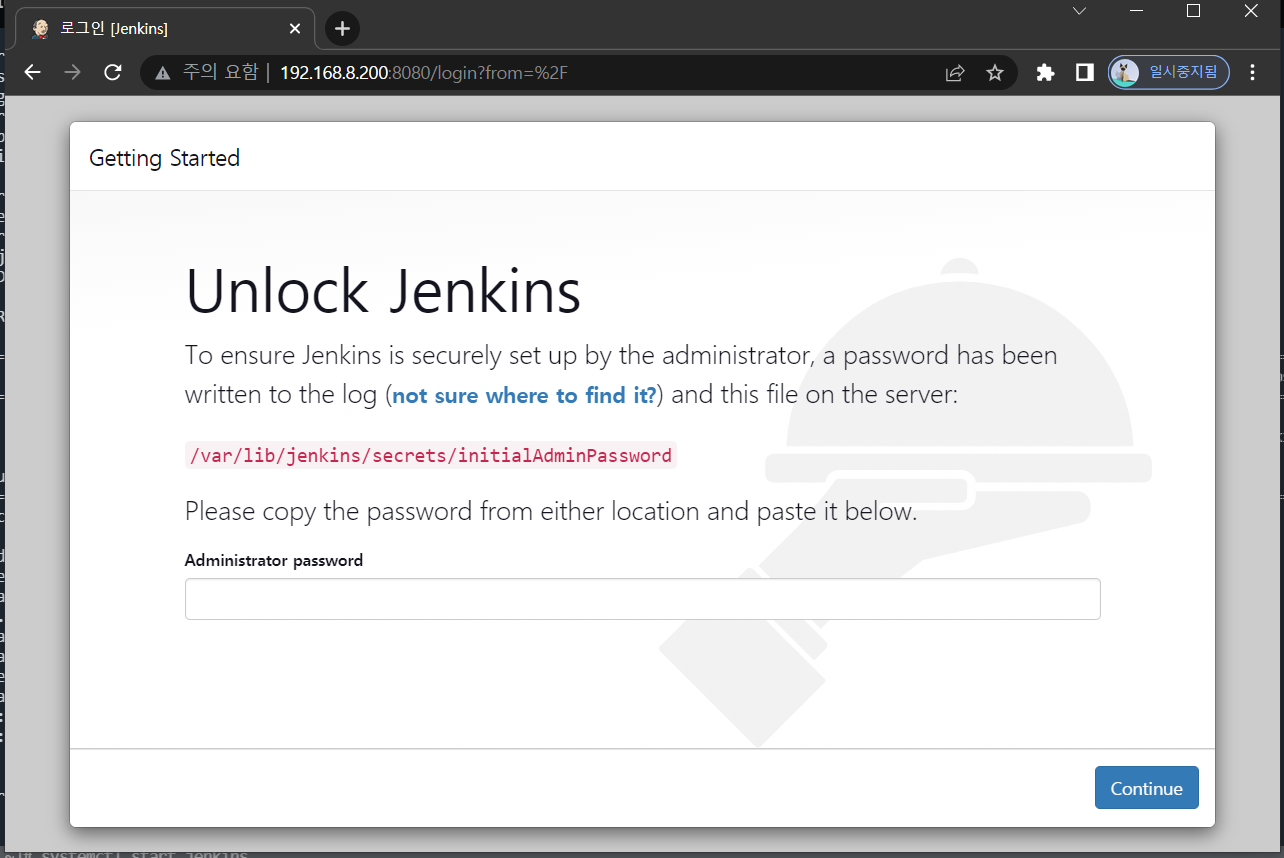Open the browser side panel icon
This screenshot has width=1284, height=858.
(1084, 72)
